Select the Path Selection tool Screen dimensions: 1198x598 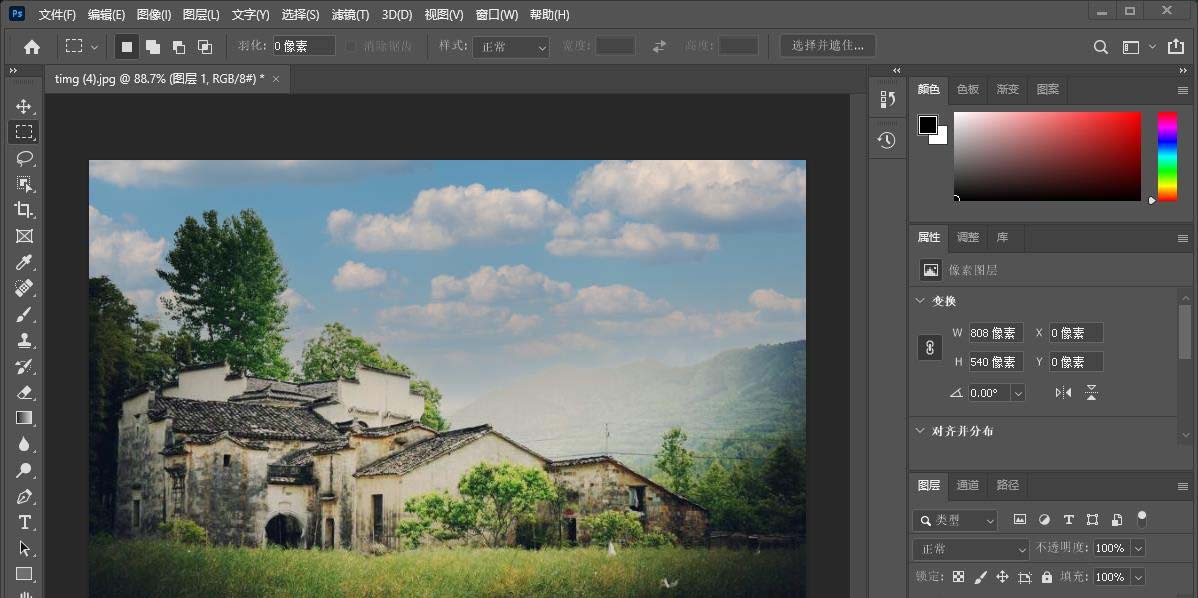click(24, 548)
